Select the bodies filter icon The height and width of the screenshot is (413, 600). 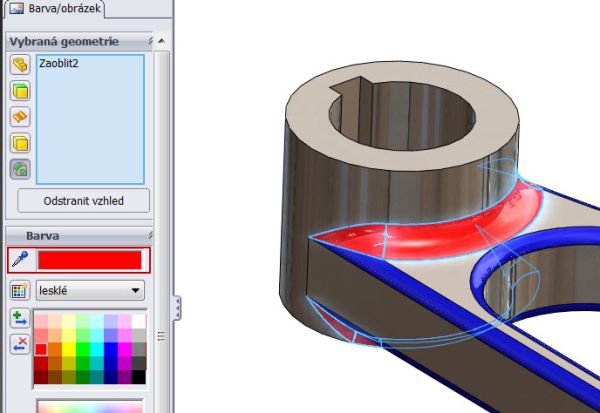coord(20,143)
